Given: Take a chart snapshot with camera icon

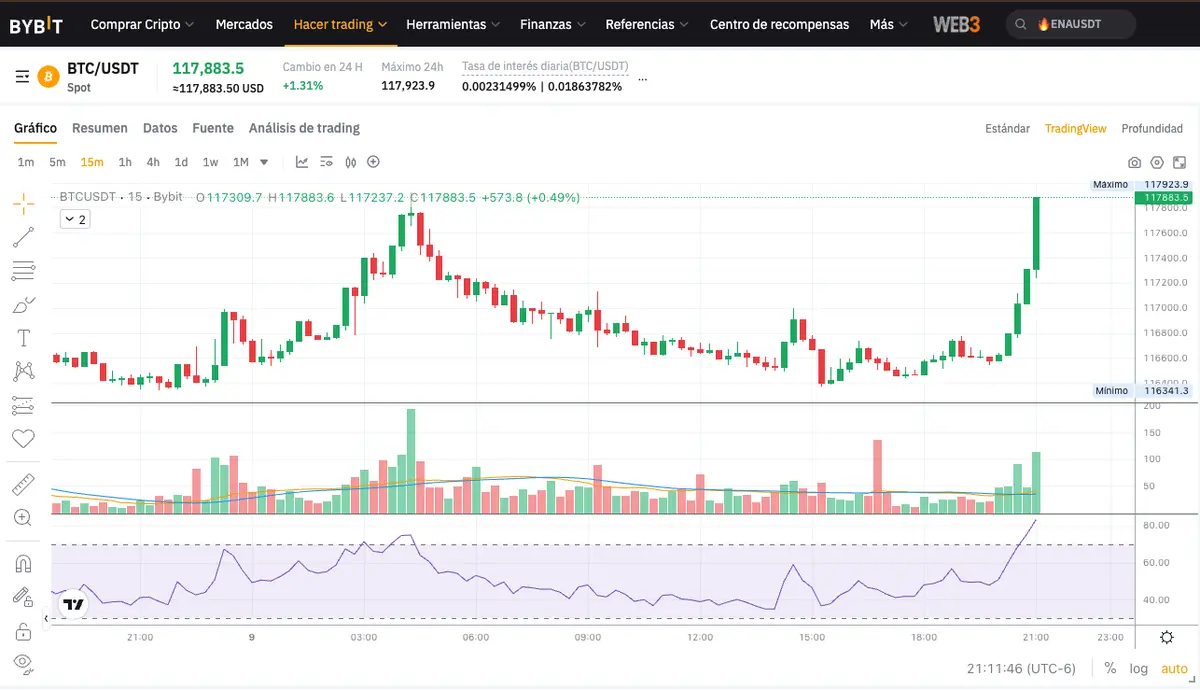Looking at the screenshot, I should 1134,162.
